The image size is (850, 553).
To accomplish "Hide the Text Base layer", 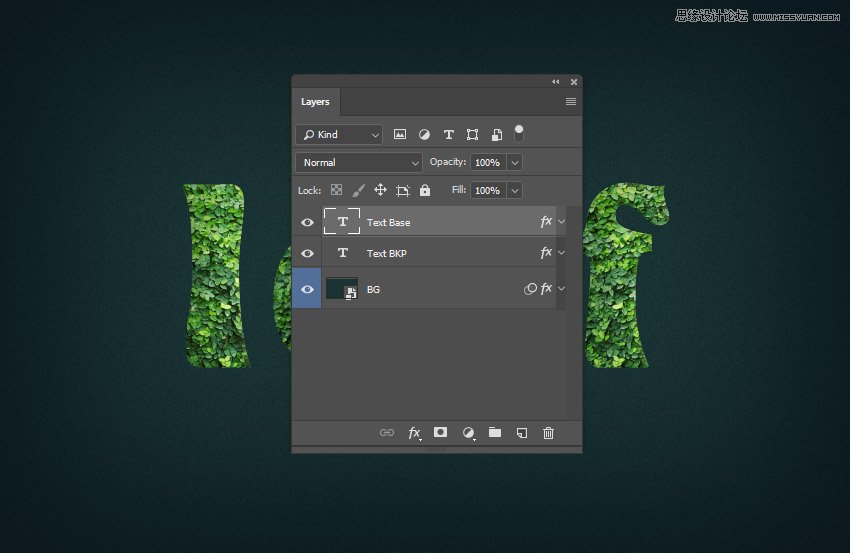I will click(307, 222).
